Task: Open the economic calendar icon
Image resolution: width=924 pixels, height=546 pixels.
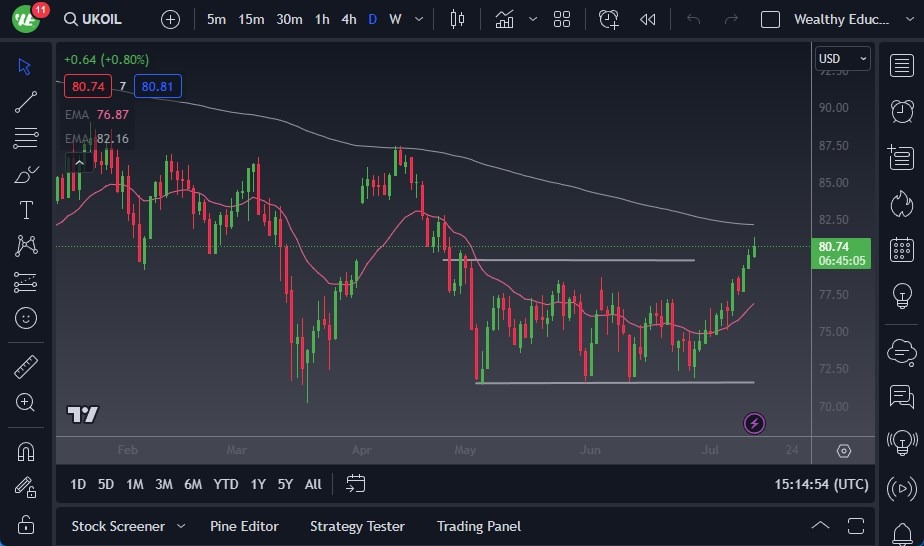Action: tap(902, 249)
